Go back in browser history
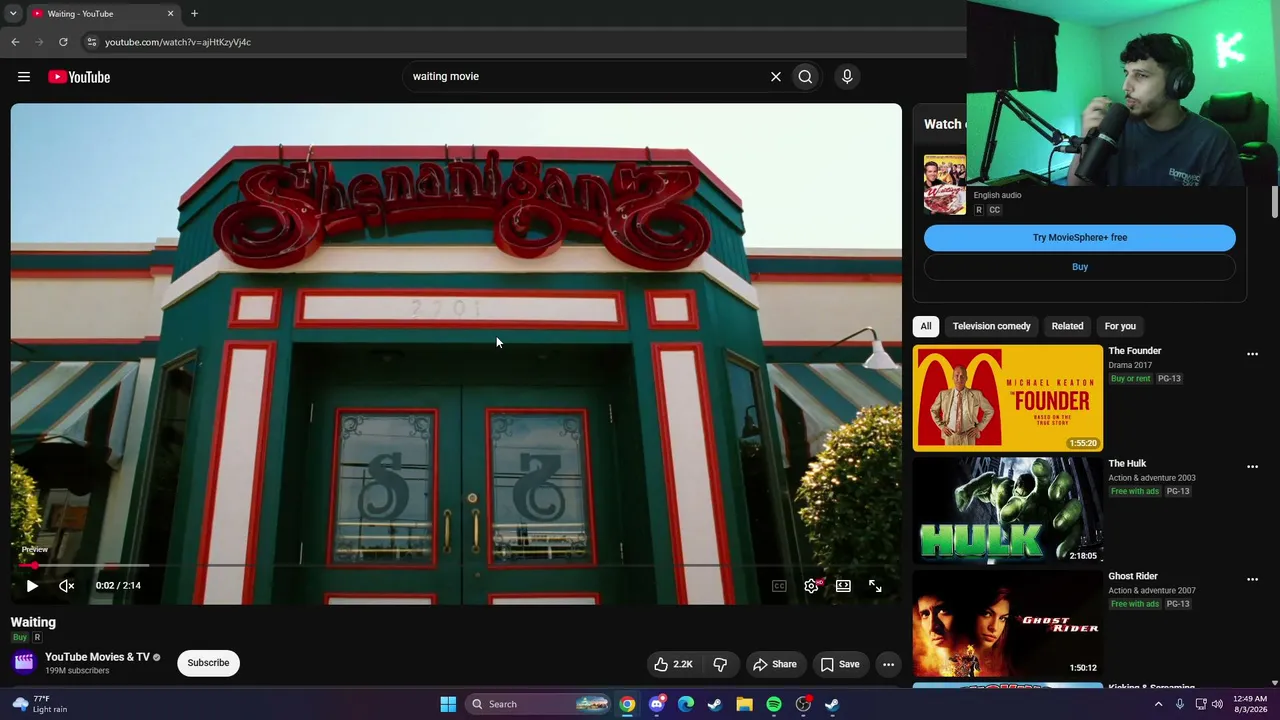Image resolution: width=1280 pixels, height=720 pixels. pyautogui.click(x=15, y=42)
